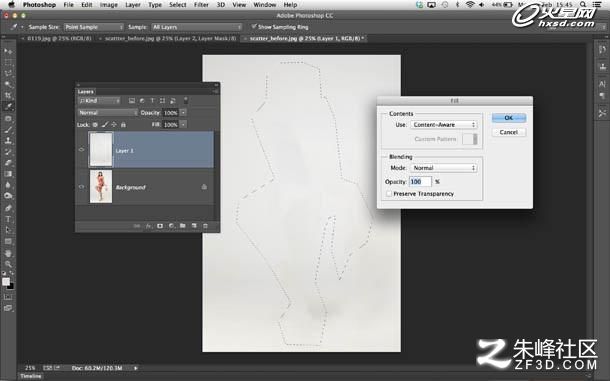The height and width of the screenshot is (381, 610).
Task: Switch to the 0119.jpg document tab
Action: coord(59,39)
